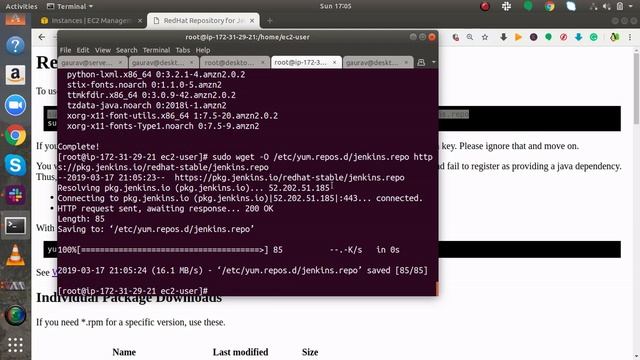Click the new terminal tab icon

tap(421, 62)
